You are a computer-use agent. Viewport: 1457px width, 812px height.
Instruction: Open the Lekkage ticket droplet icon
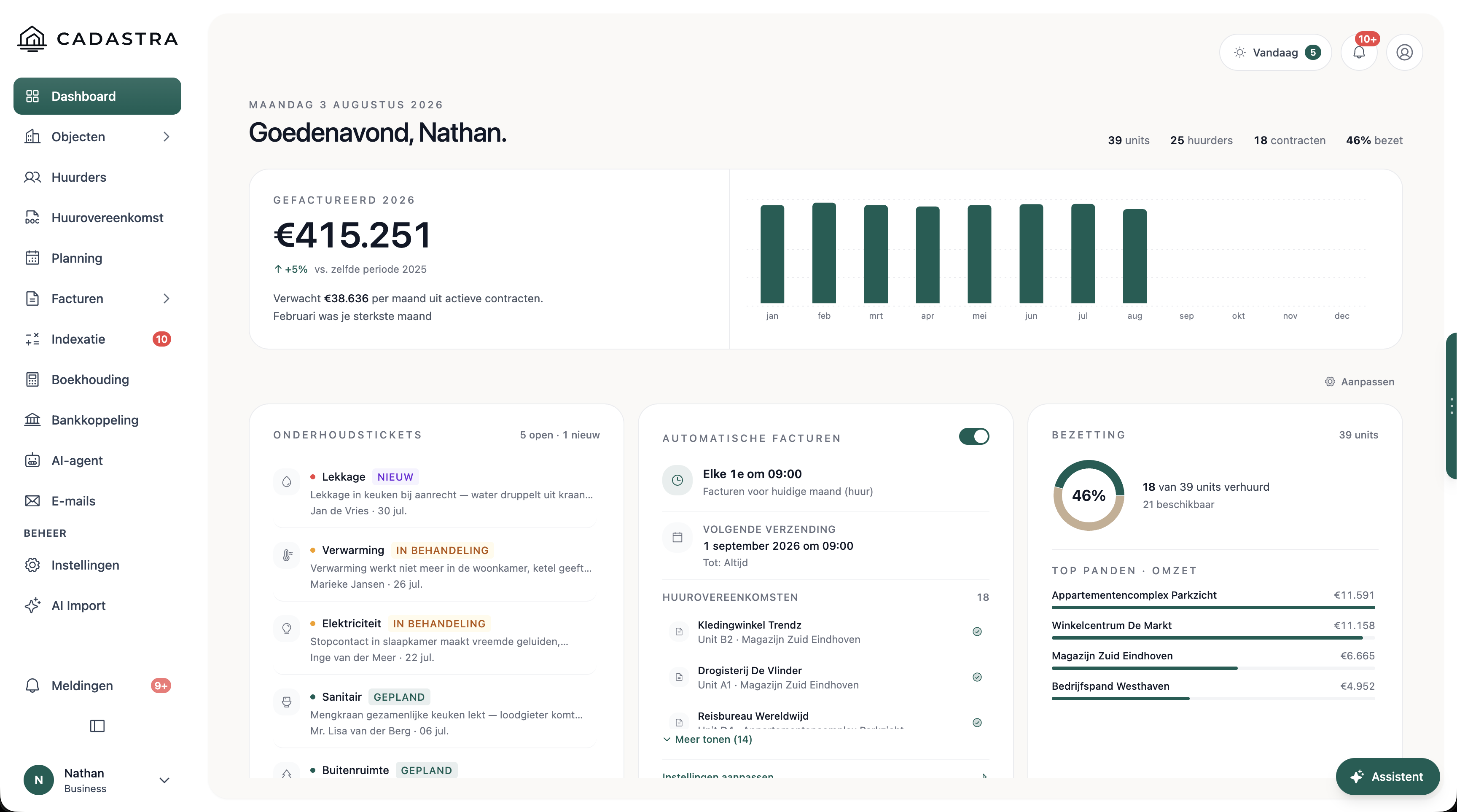pyautogui.click(x=287, y=482)
